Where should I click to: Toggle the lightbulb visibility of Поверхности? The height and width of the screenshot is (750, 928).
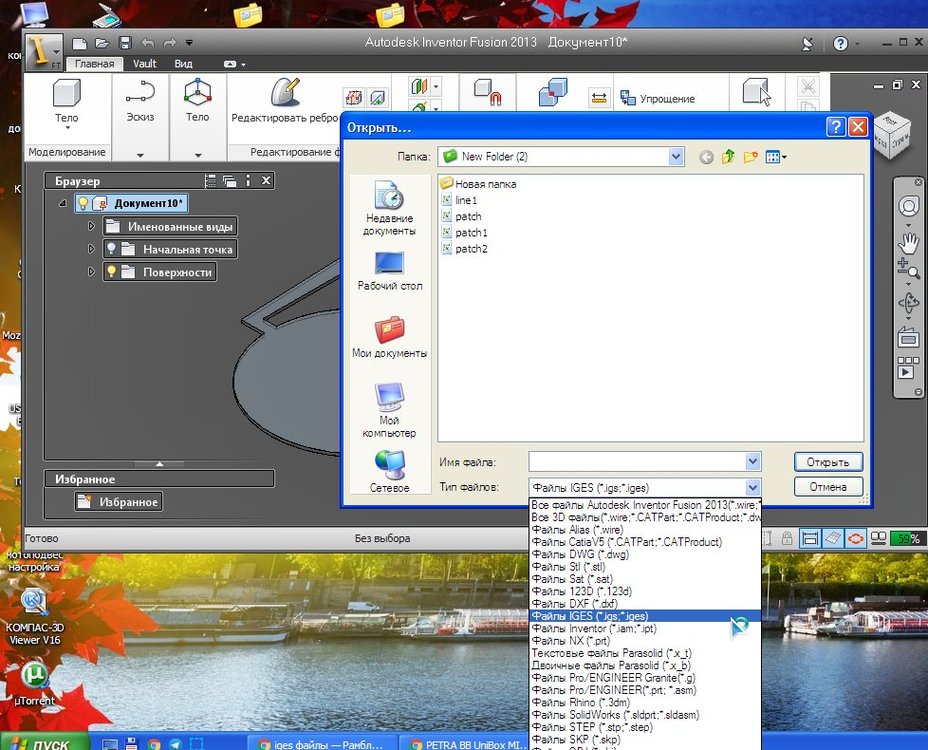[111, 272]
